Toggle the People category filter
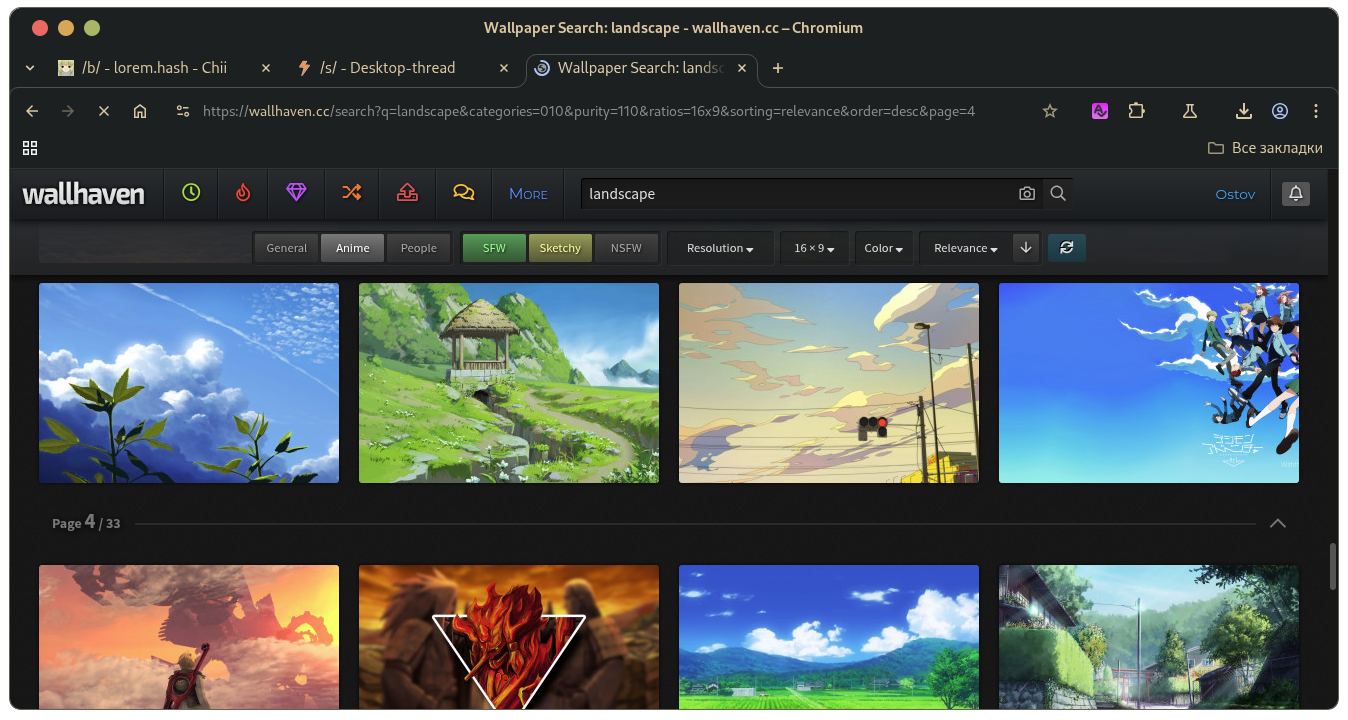The image size is (1348, 720). click(x=419, y=248)
